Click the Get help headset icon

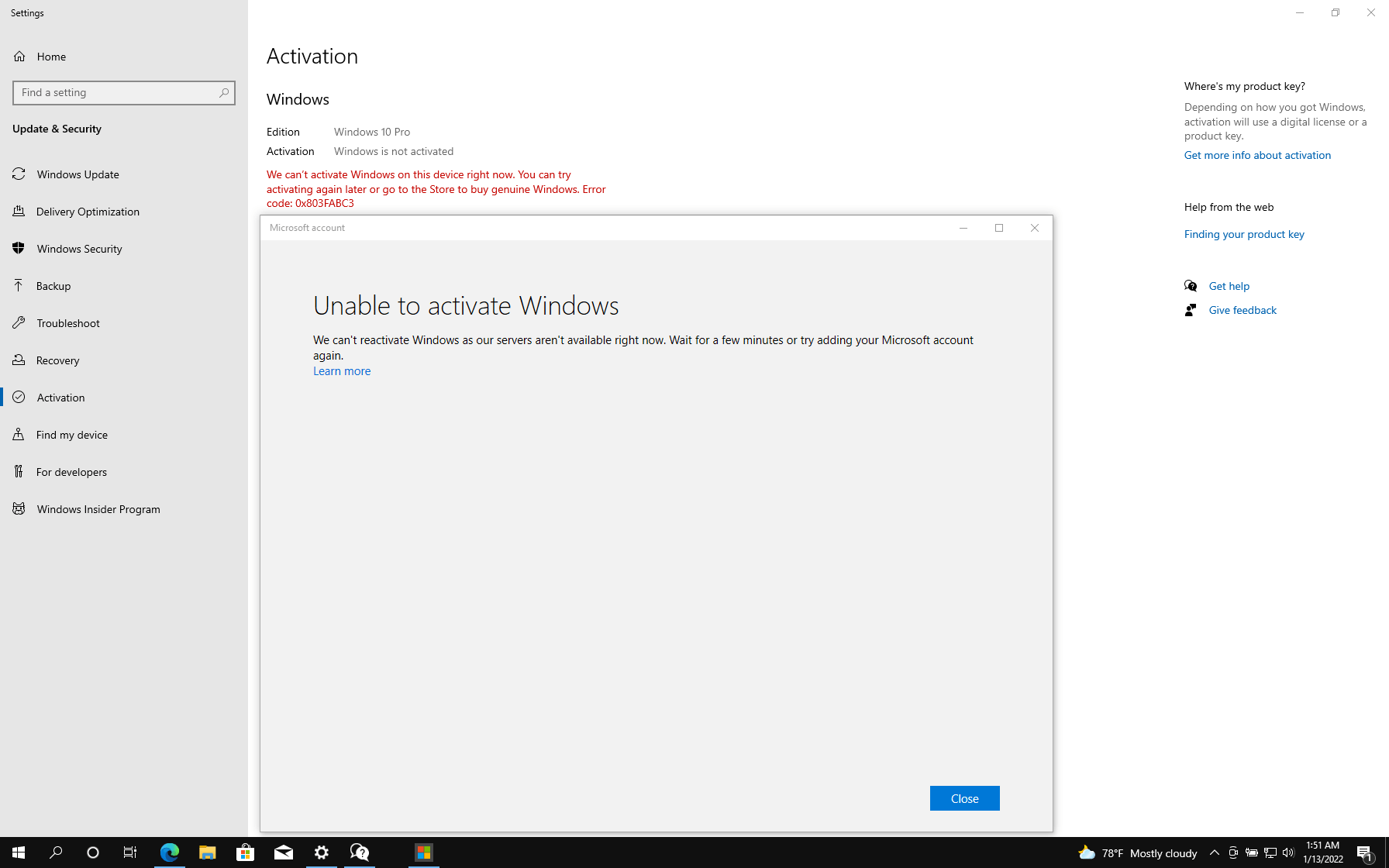tap(1191, 286)
